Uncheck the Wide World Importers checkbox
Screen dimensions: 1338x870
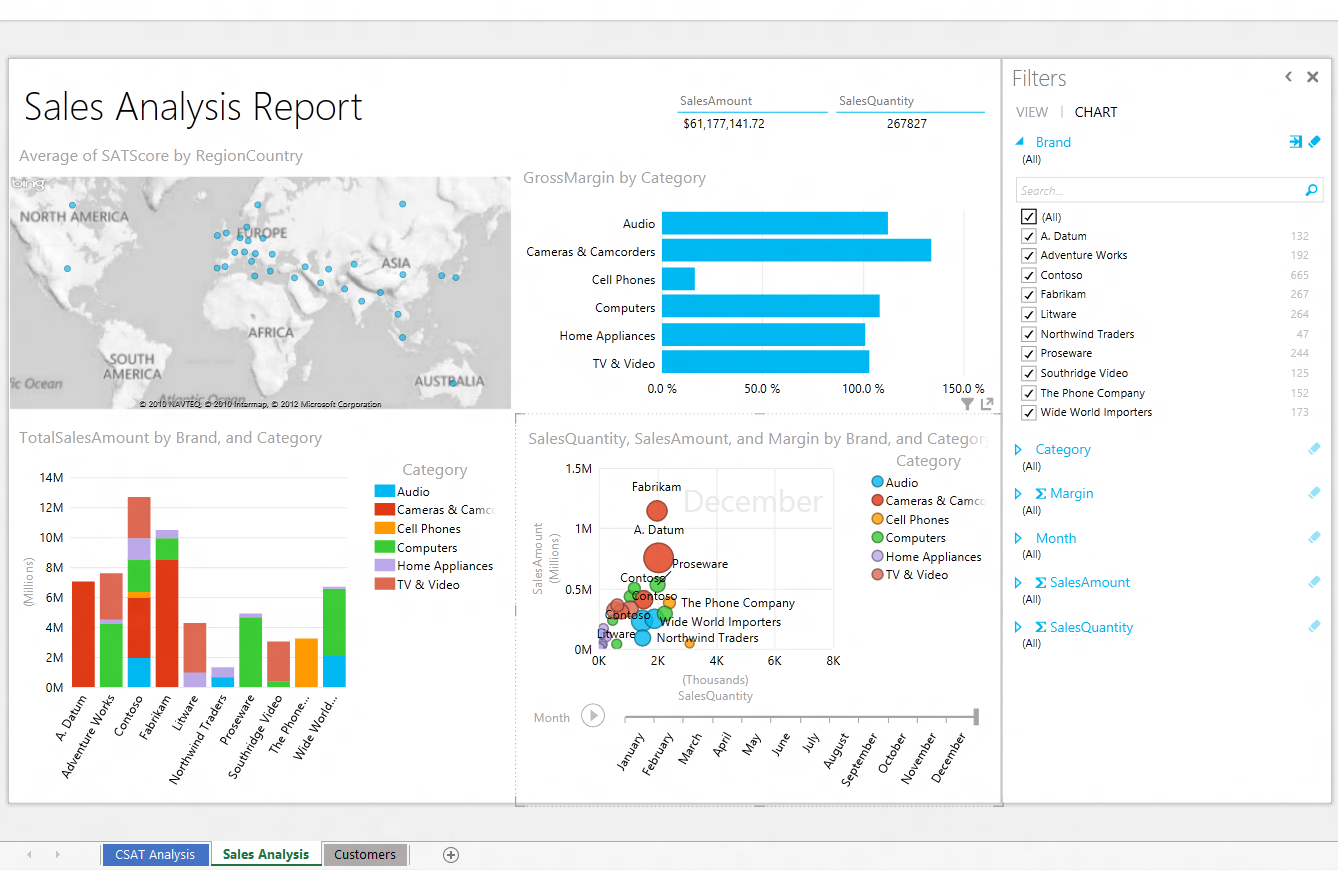[1028, 412]
